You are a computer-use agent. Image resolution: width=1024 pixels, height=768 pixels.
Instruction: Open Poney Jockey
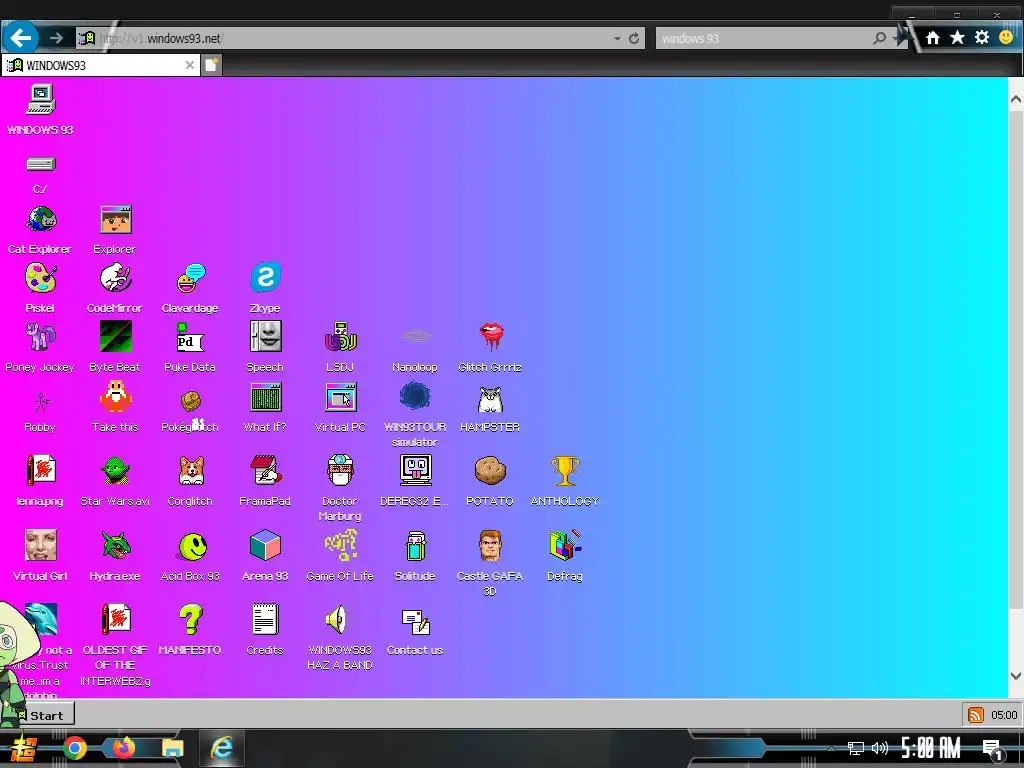coord(40,337)
